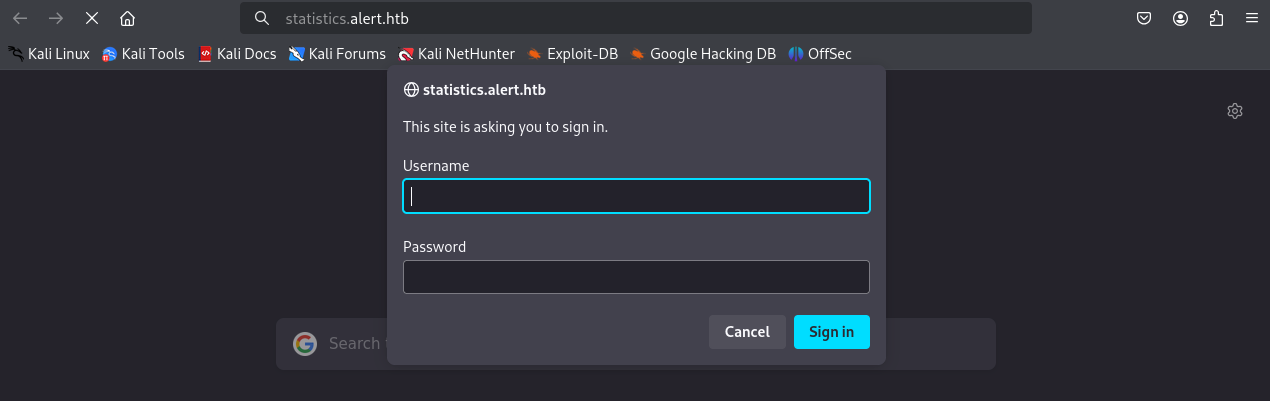The width and height of the screenshot is (1270, 401).
Task: Click the forward navigation arrow
Action: tap(56, 18)
